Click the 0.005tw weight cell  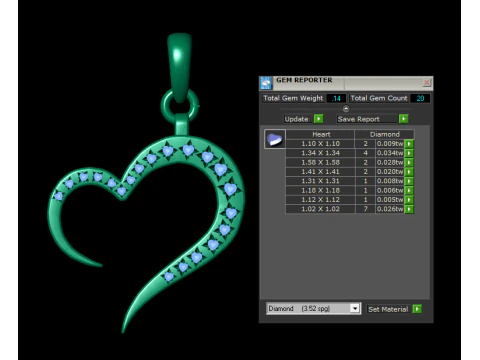(x=390, y=200)
